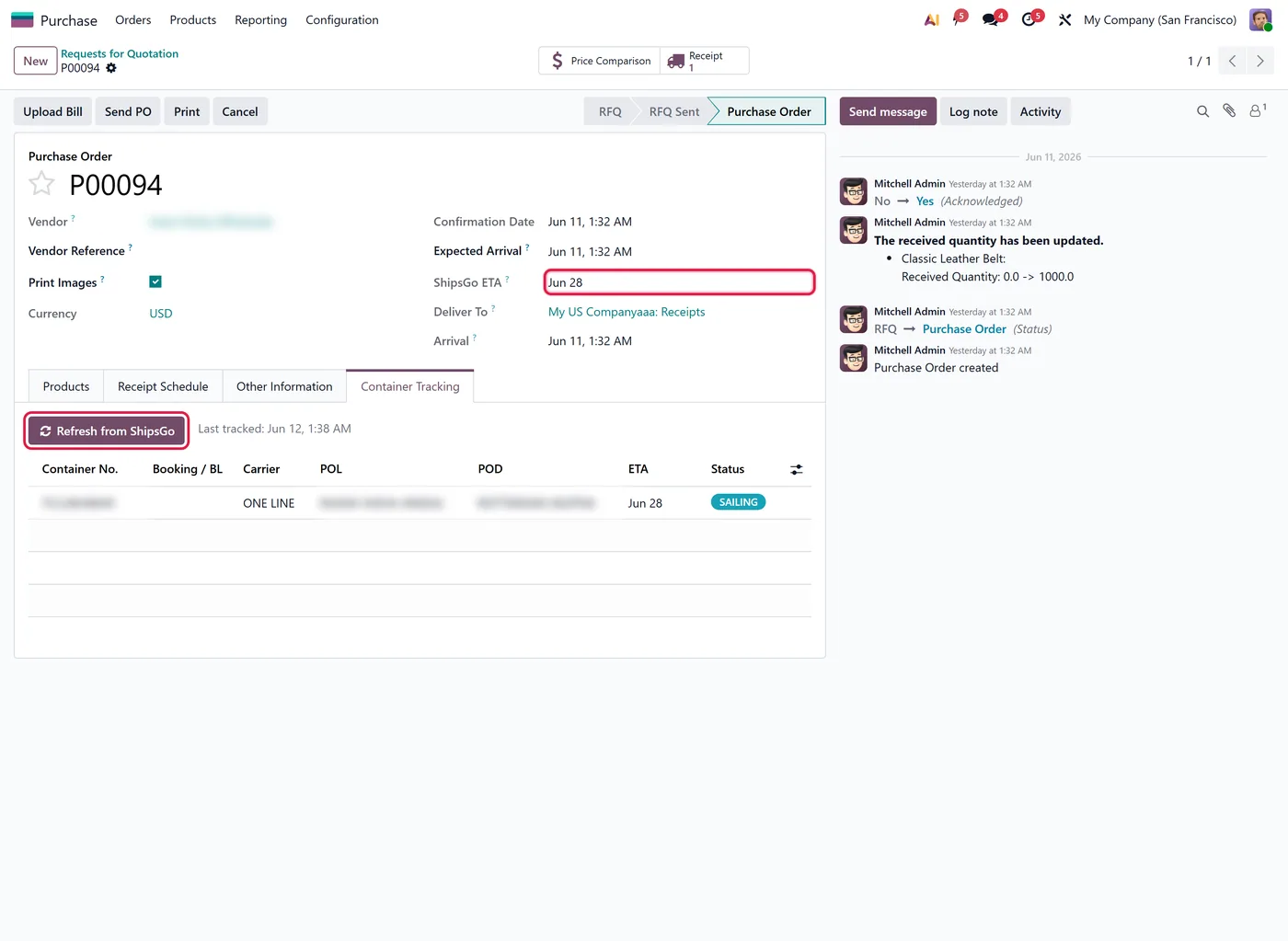This screenshot has height=941, width=1288.
Task: Open Price Comparison smart button
Action: pyautogui.click(x=600, y=61)
